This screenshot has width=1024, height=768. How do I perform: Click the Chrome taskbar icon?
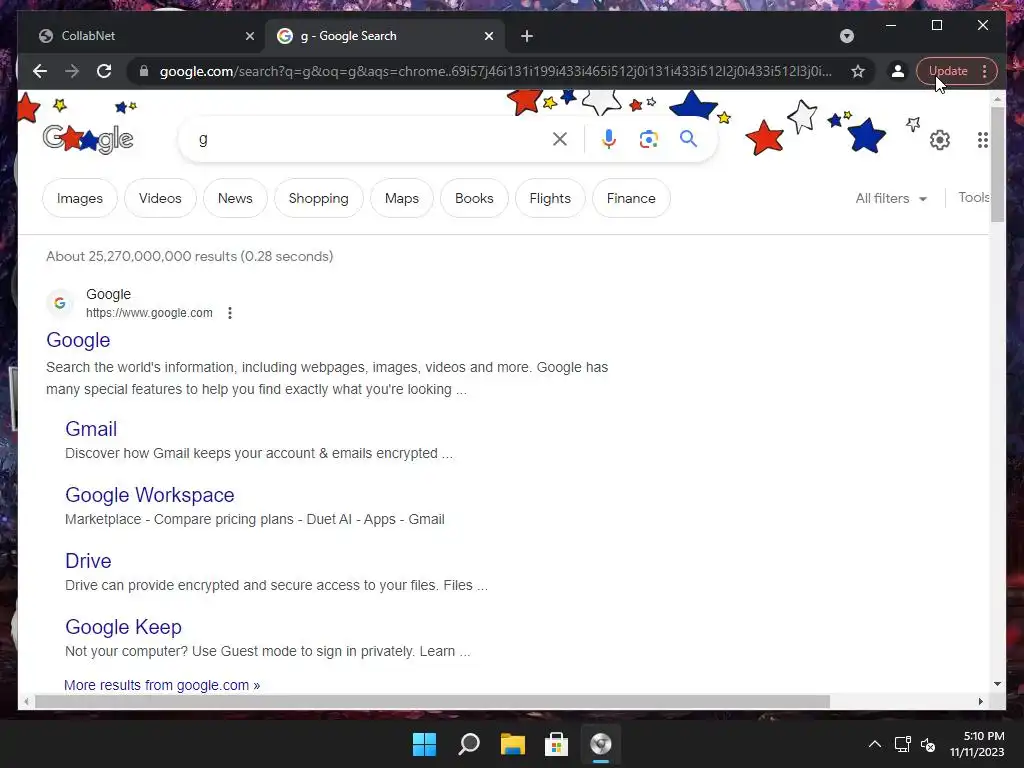pyautogui.click(x=601, y=744)
